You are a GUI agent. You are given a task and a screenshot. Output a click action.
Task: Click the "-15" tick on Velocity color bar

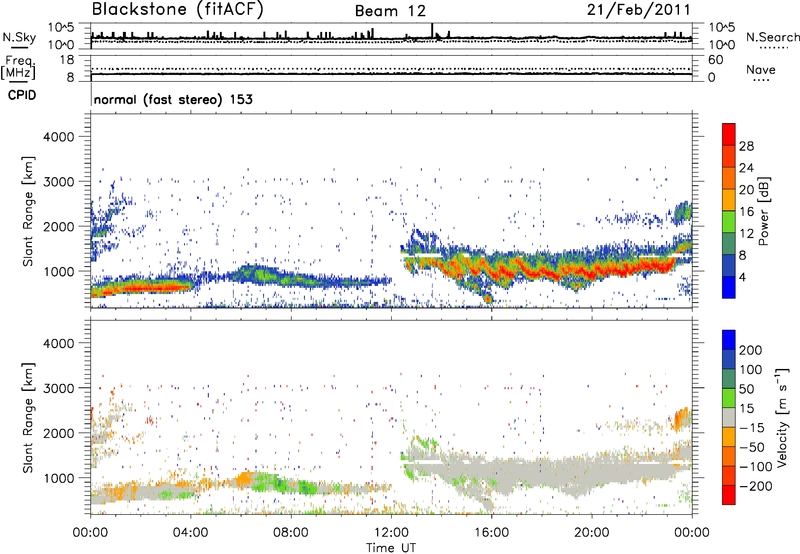tap(751, 427)
